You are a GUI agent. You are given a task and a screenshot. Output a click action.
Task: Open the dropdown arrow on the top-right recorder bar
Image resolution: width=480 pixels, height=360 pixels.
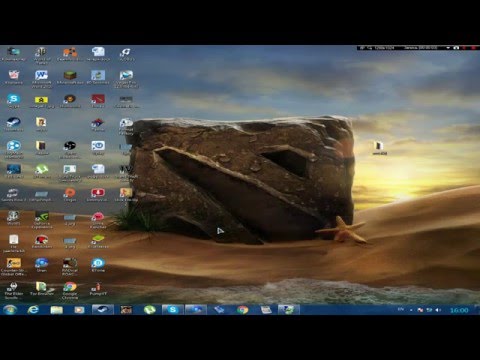pos(448,48)
